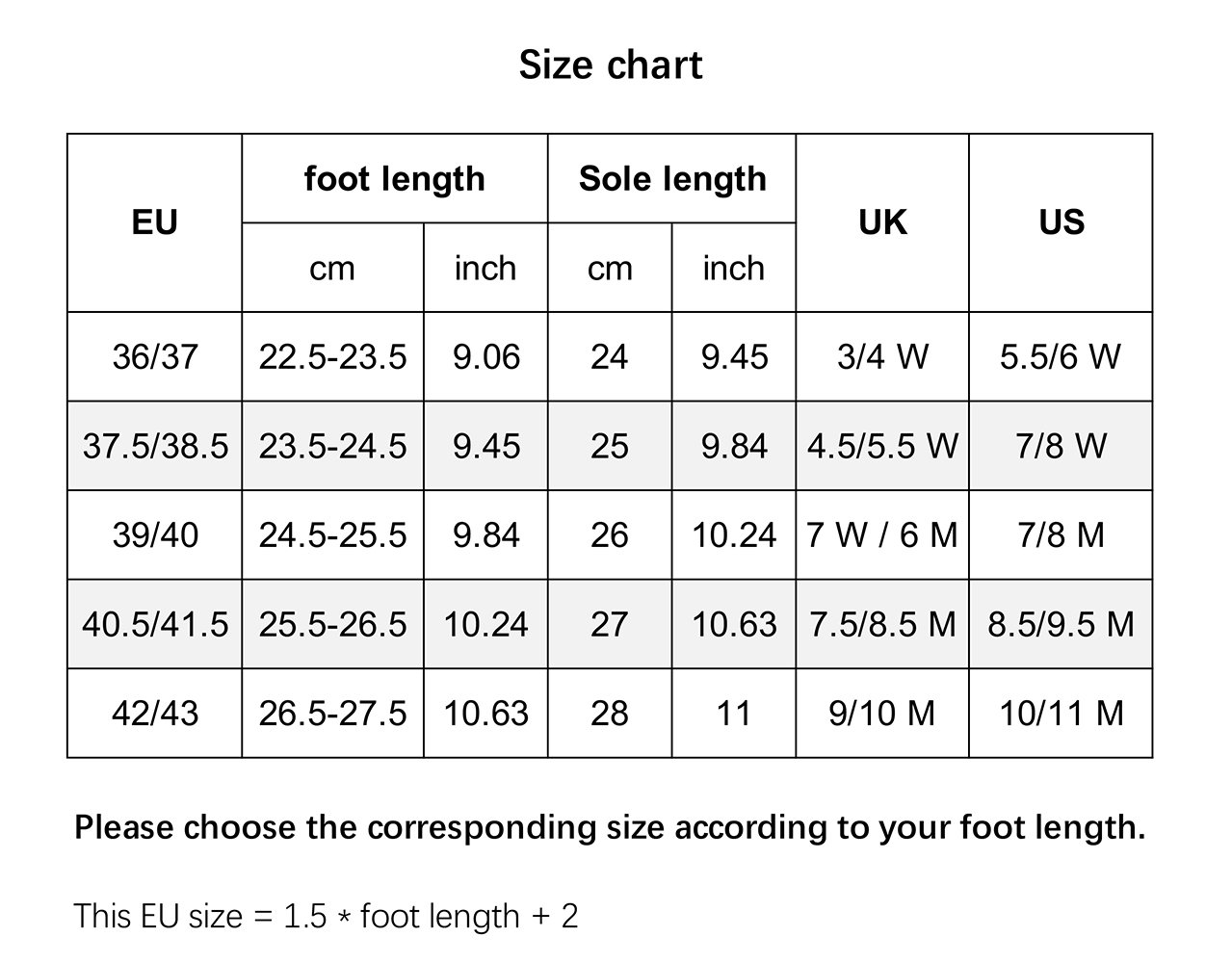The height and width of the screenshot is (963, 1232).
Task: Click the 22.5-23.5 foot length cell
Action: pos(332,357)
